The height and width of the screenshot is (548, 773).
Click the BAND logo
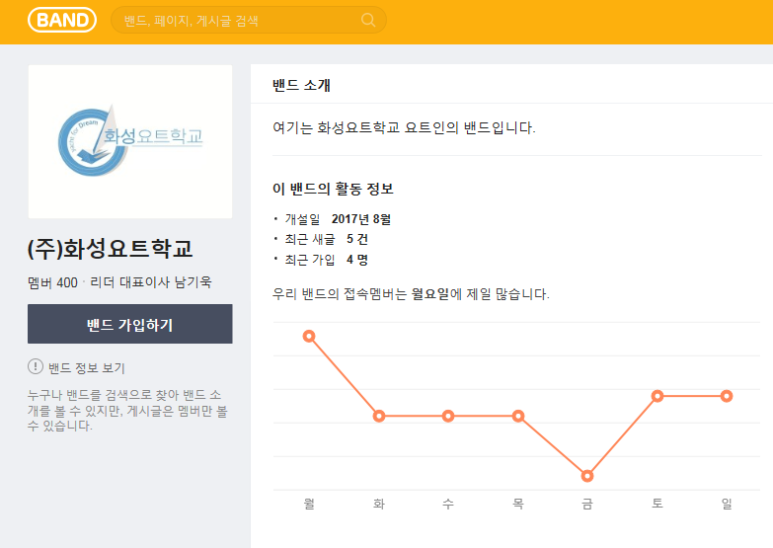coord(62,20)
